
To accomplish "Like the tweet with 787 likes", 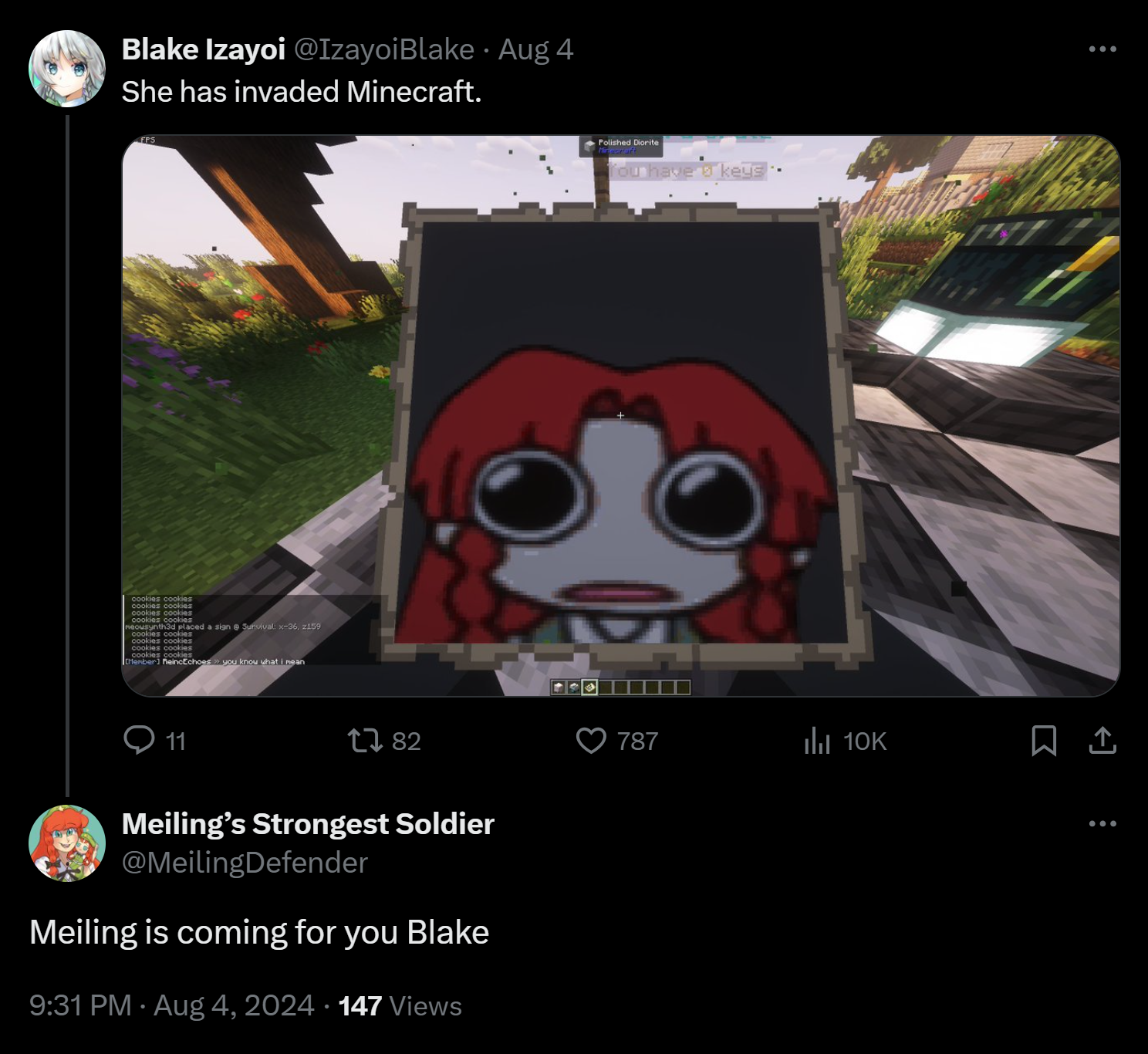I will pos(592,741).
